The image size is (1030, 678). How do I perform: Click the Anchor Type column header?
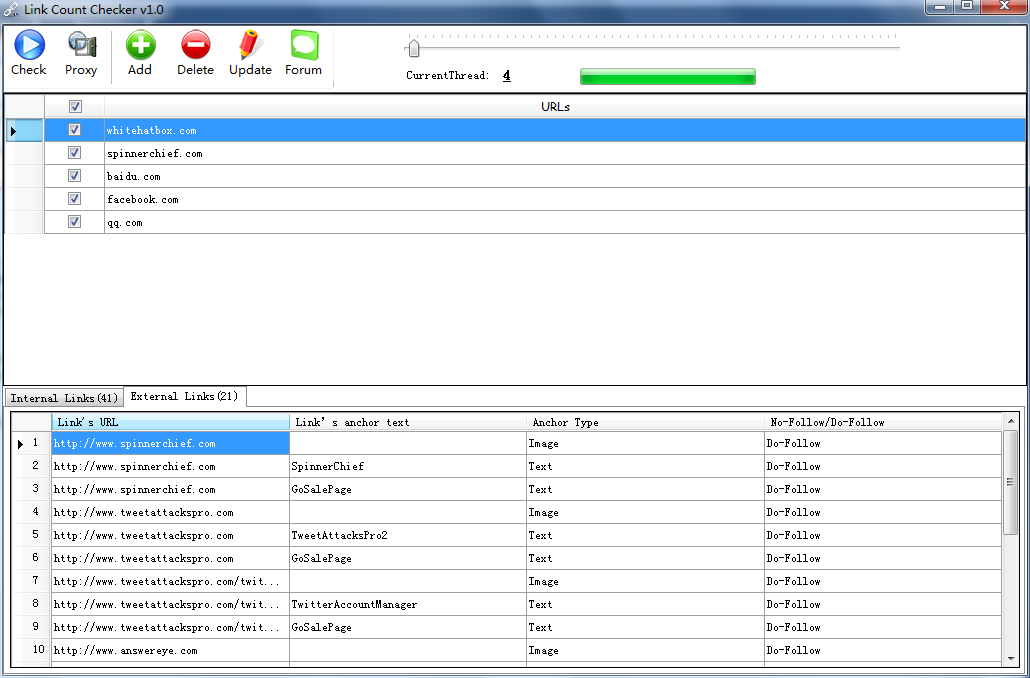pos(645,422)
